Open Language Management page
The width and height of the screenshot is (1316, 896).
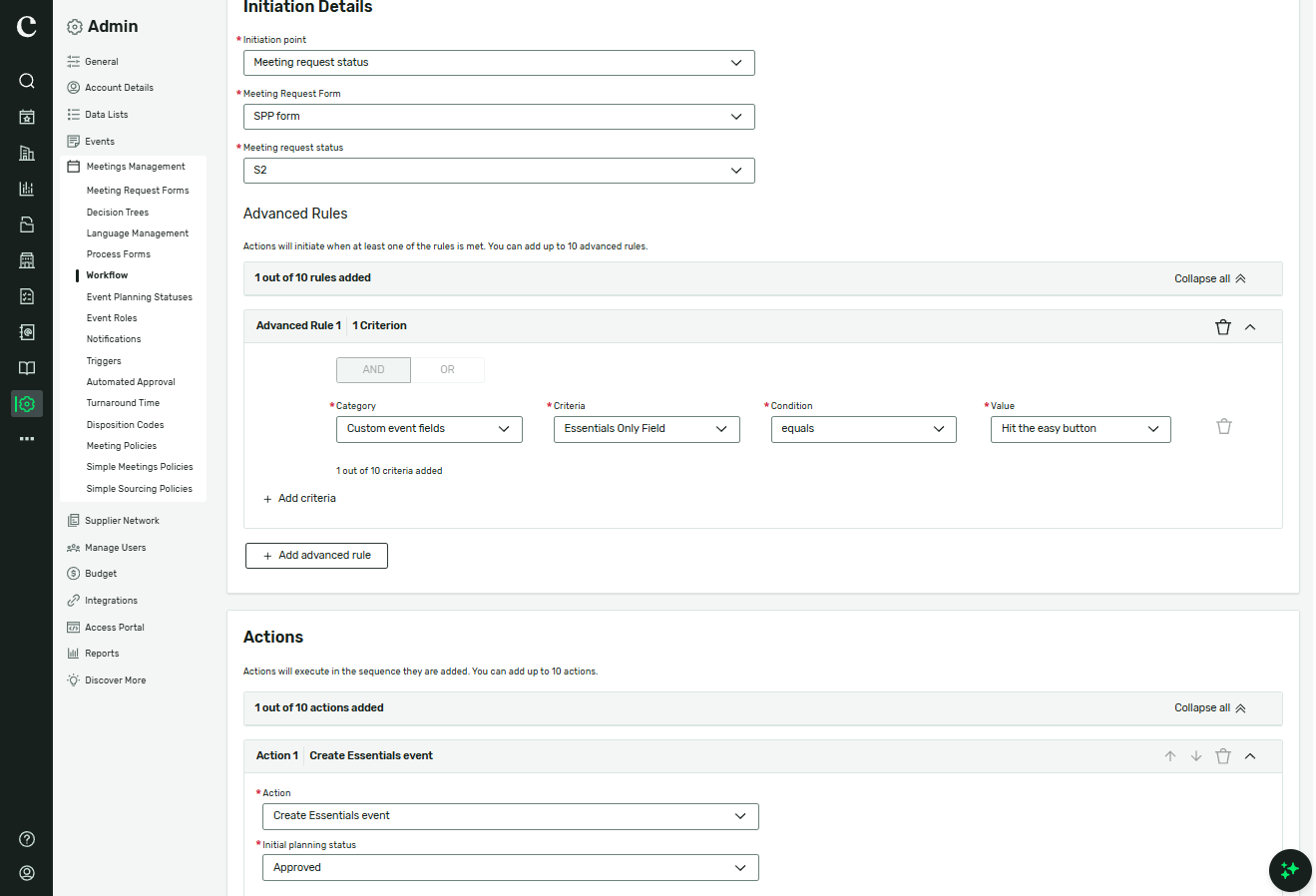pyautogui.click(x=138, y=233)
